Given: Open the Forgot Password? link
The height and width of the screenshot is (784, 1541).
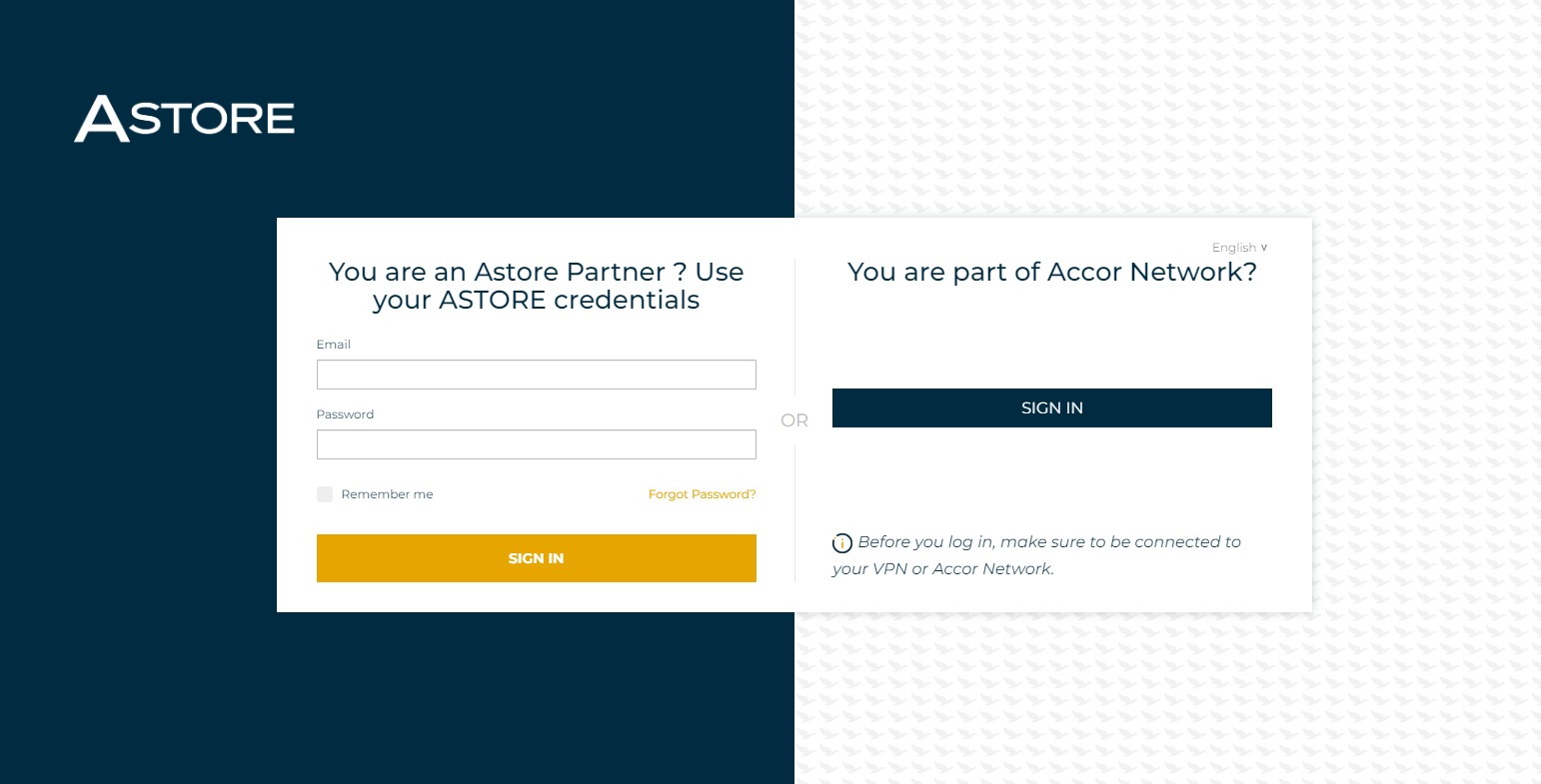Looking at the screenshot, I should pos(703,494).
